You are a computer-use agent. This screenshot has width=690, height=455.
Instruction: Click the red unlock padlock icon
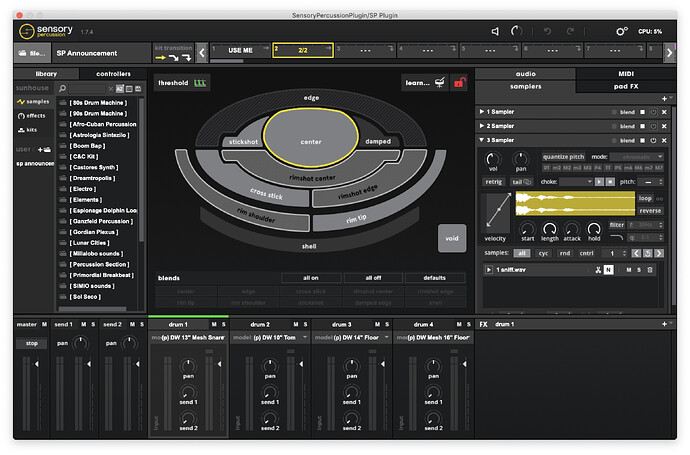tap(459, 82)
